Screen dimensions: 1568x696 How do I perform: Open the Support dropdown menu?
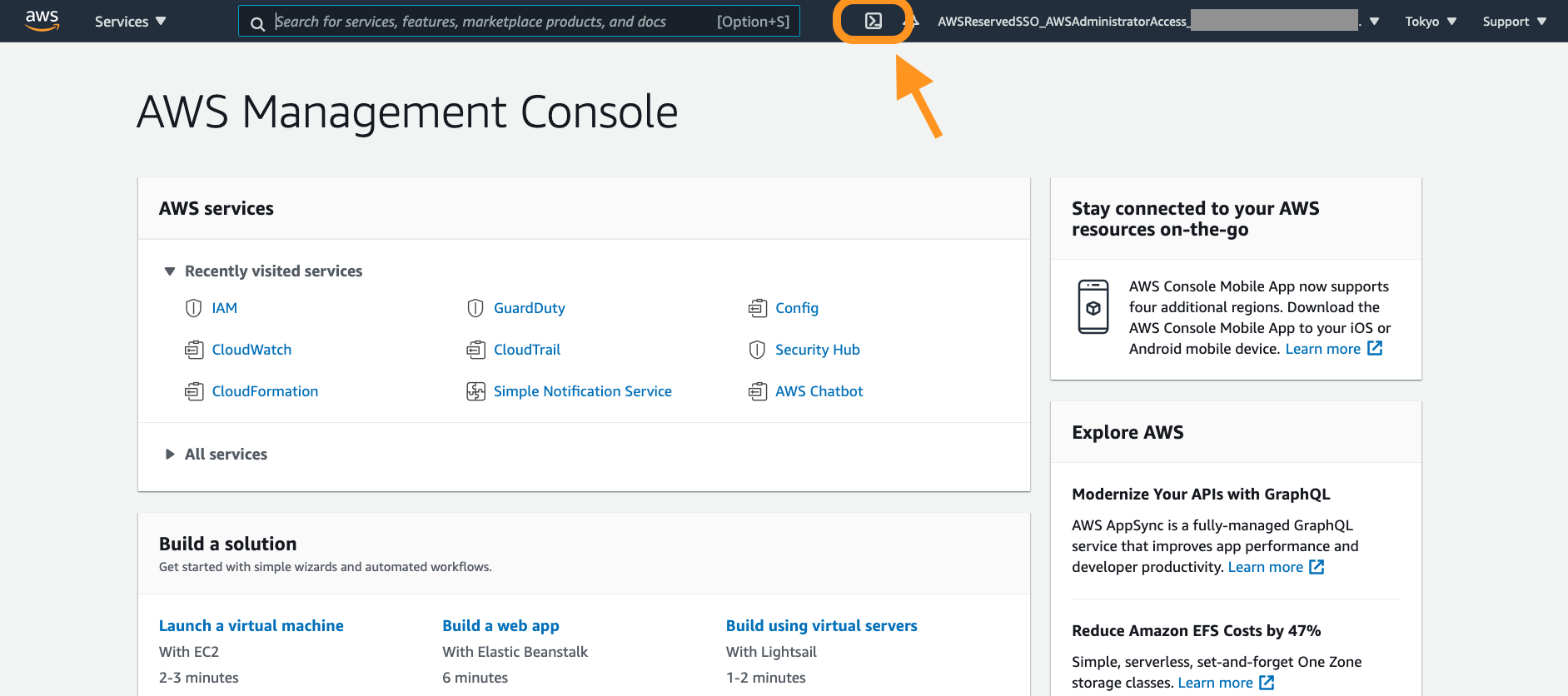[1514, 22]
